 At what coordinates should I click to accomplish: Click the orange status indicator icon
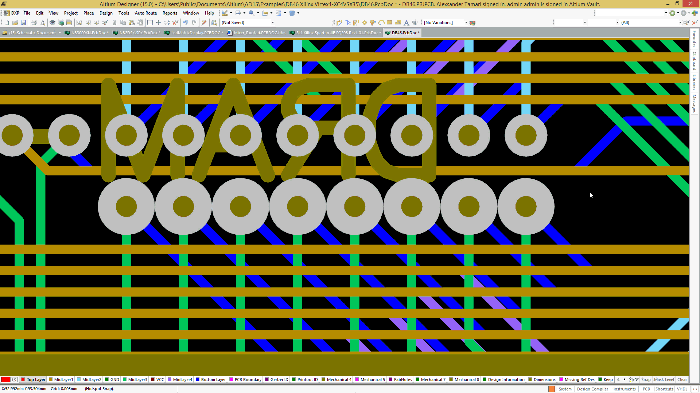551,389
